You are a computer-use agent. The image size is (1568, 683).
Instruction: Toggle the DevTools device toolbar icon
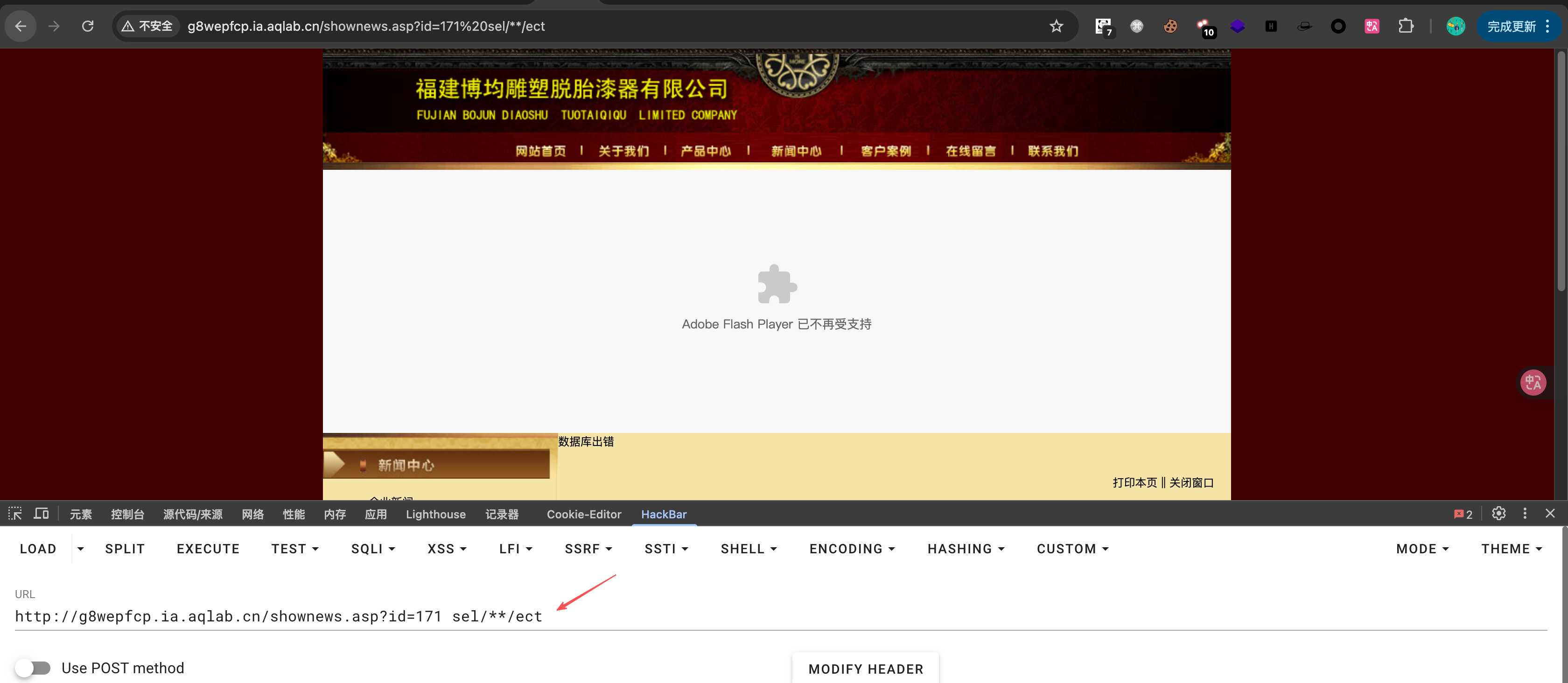[x=42, y=514]
